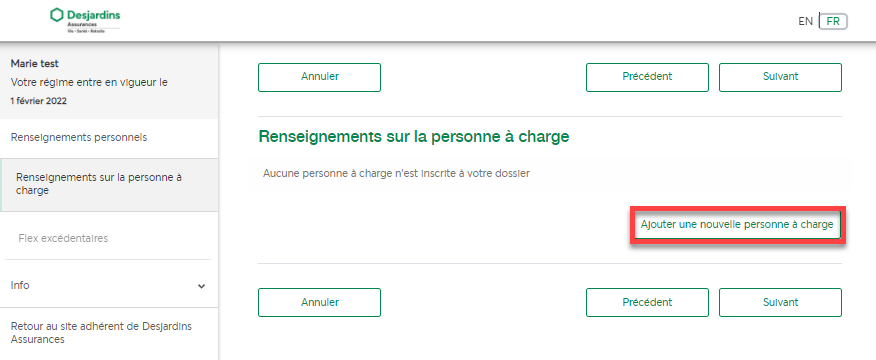Click the bottom Suivant button
The width and height of the screenshot is (876, 360).
pyautogui.click(x=780, y=302)
